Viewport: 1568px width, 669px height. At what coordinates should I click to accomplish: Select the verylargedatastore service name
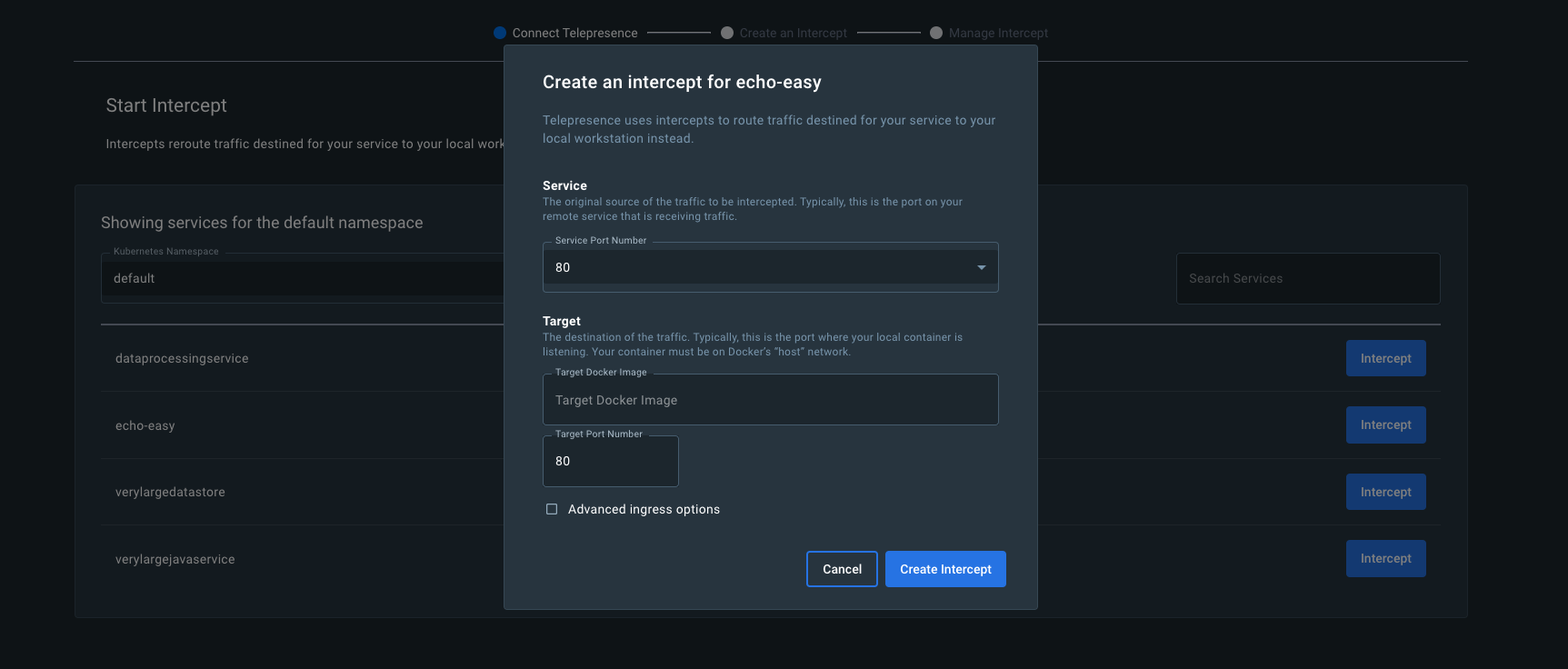170,492
